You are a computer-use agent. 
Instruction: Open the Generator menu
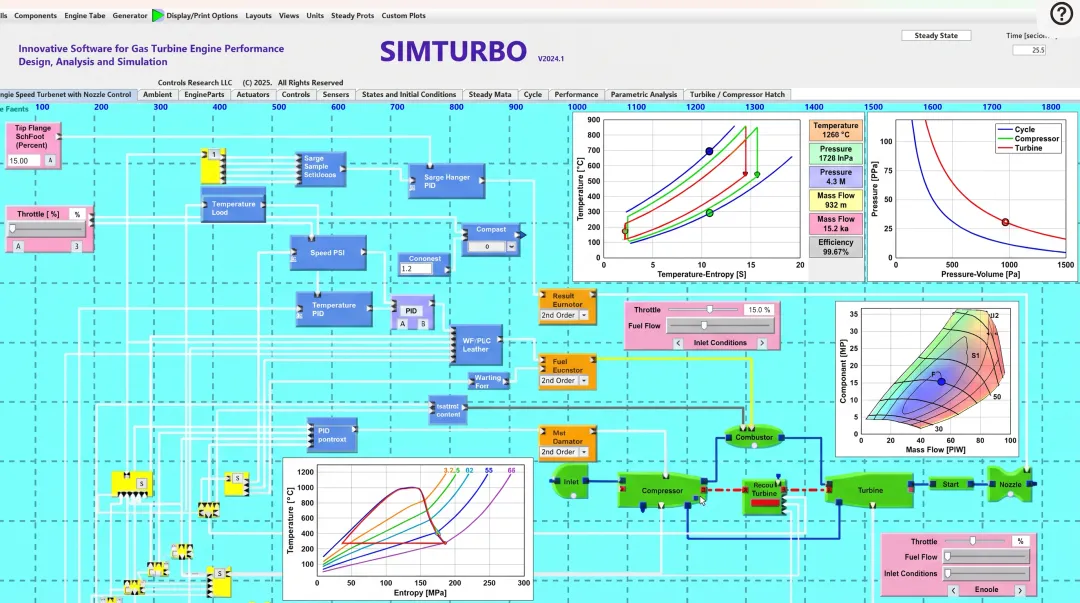(129, 15)
